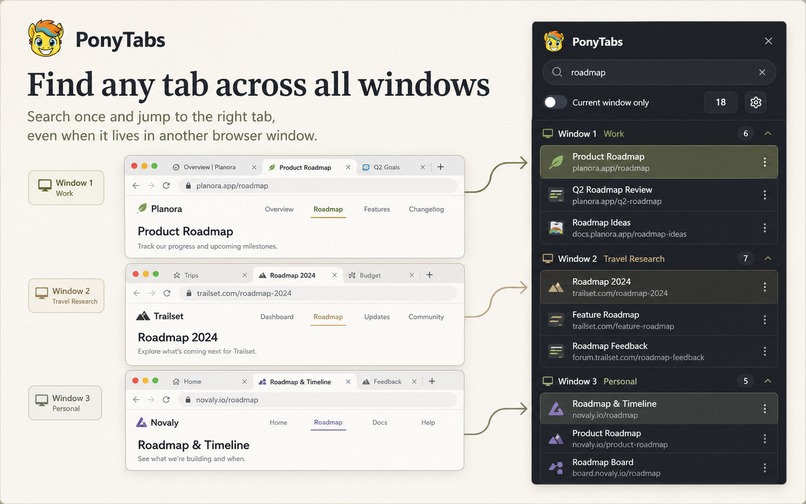Go back in the Planora window
Viewport: 806px width, 504px height.
coord(136,186)
